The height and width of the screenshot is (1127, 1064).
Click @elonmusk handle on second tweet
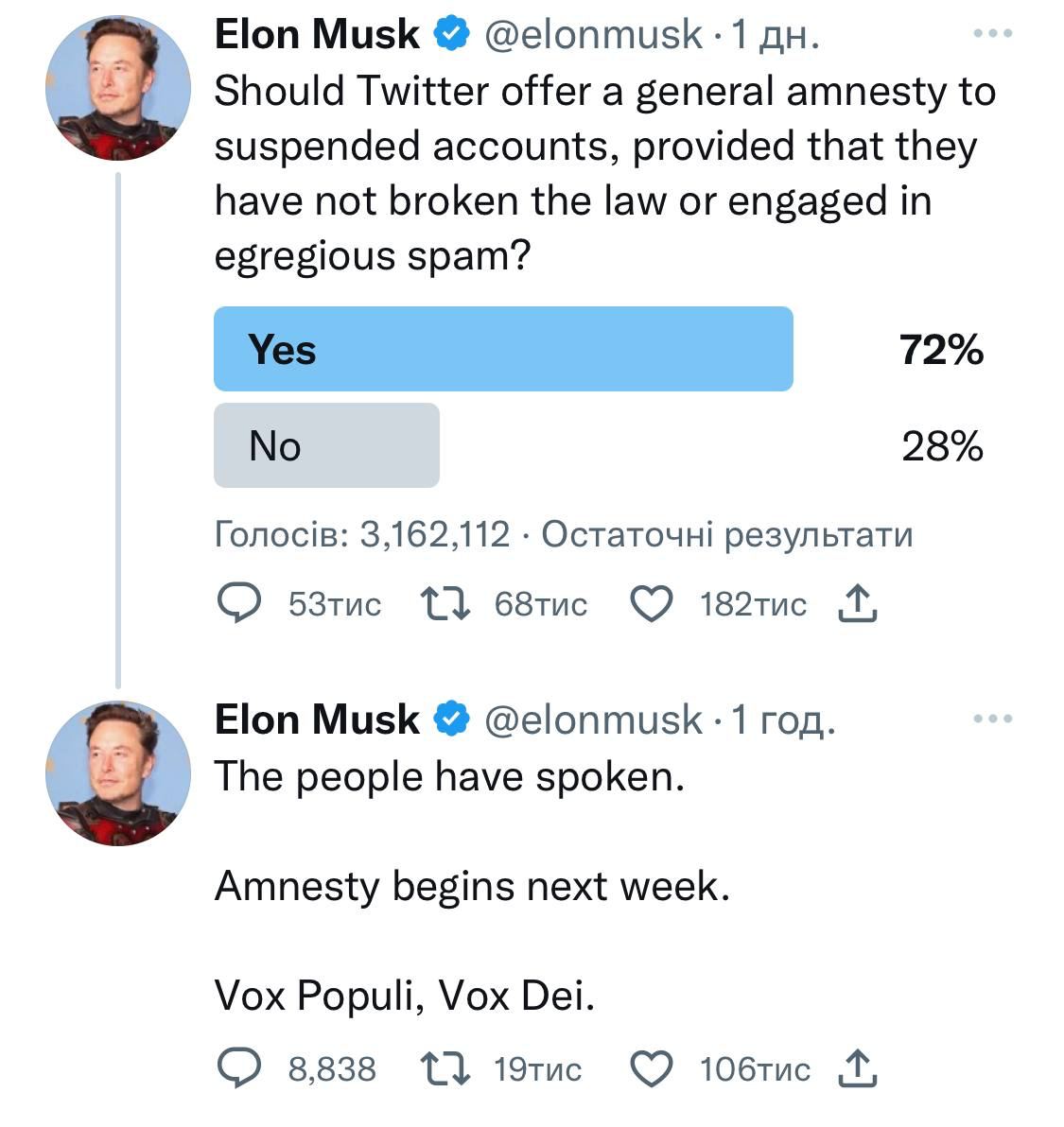pyautogui.click(x=593, y=720)
